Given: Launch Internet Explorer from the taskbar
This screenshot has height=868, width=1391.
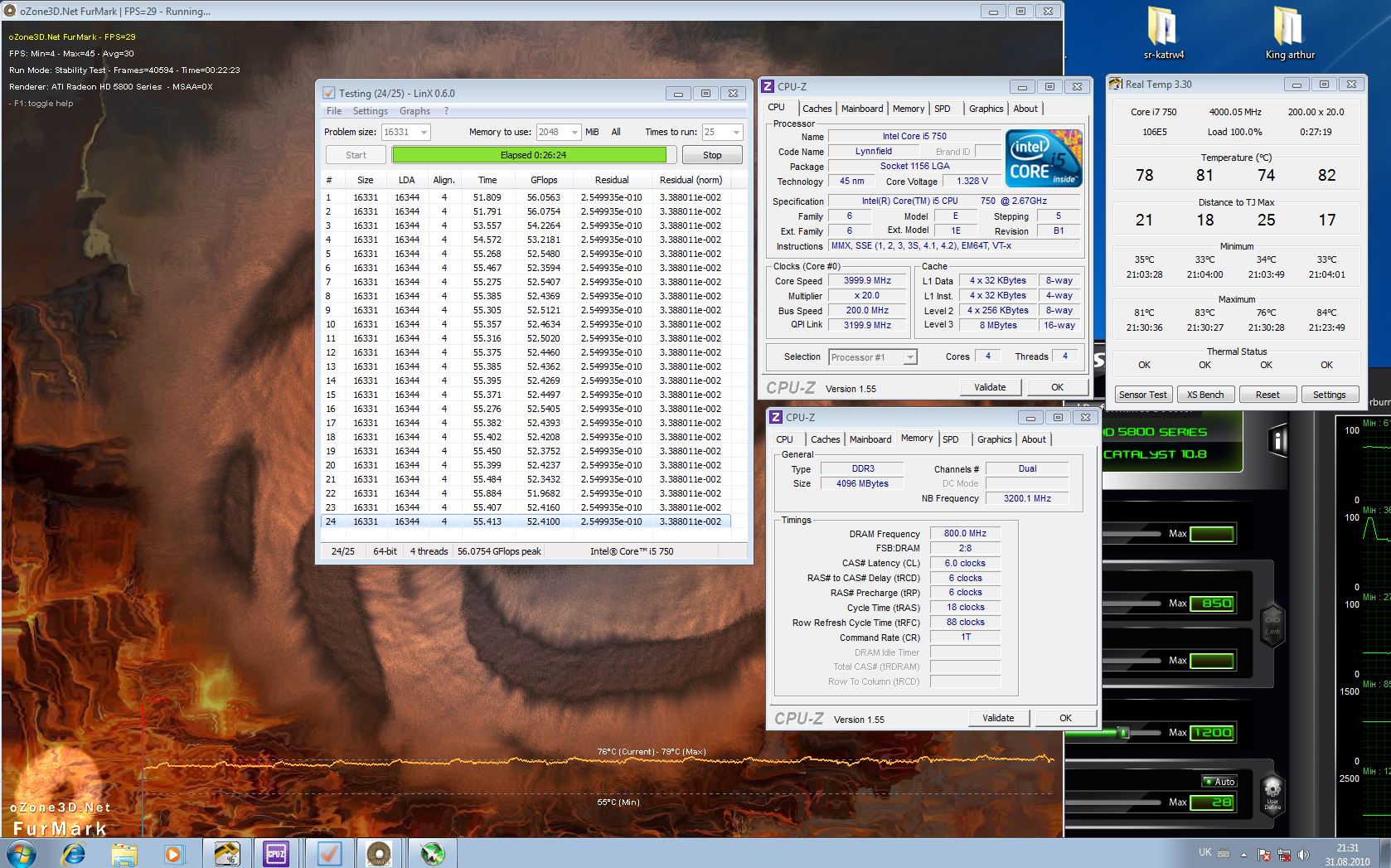Looking at the screenshot, I should pyautogui.click(x=74, y=853).
